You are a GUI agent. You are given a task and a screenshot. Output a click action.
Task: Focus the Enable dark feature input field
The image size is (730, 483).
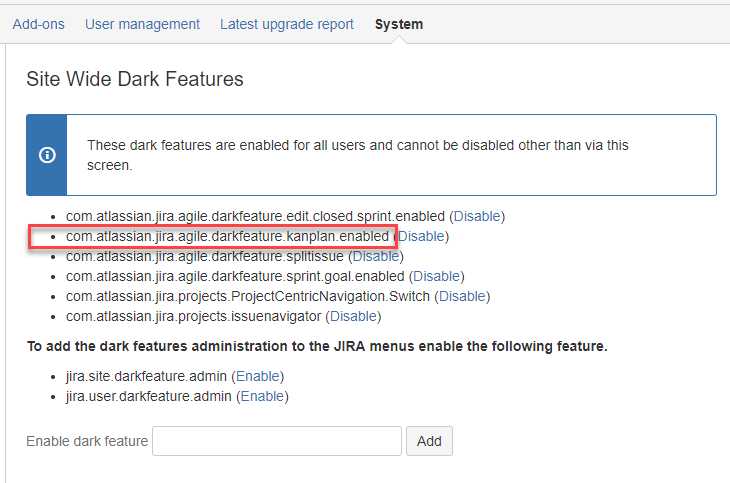click(277, 441)
